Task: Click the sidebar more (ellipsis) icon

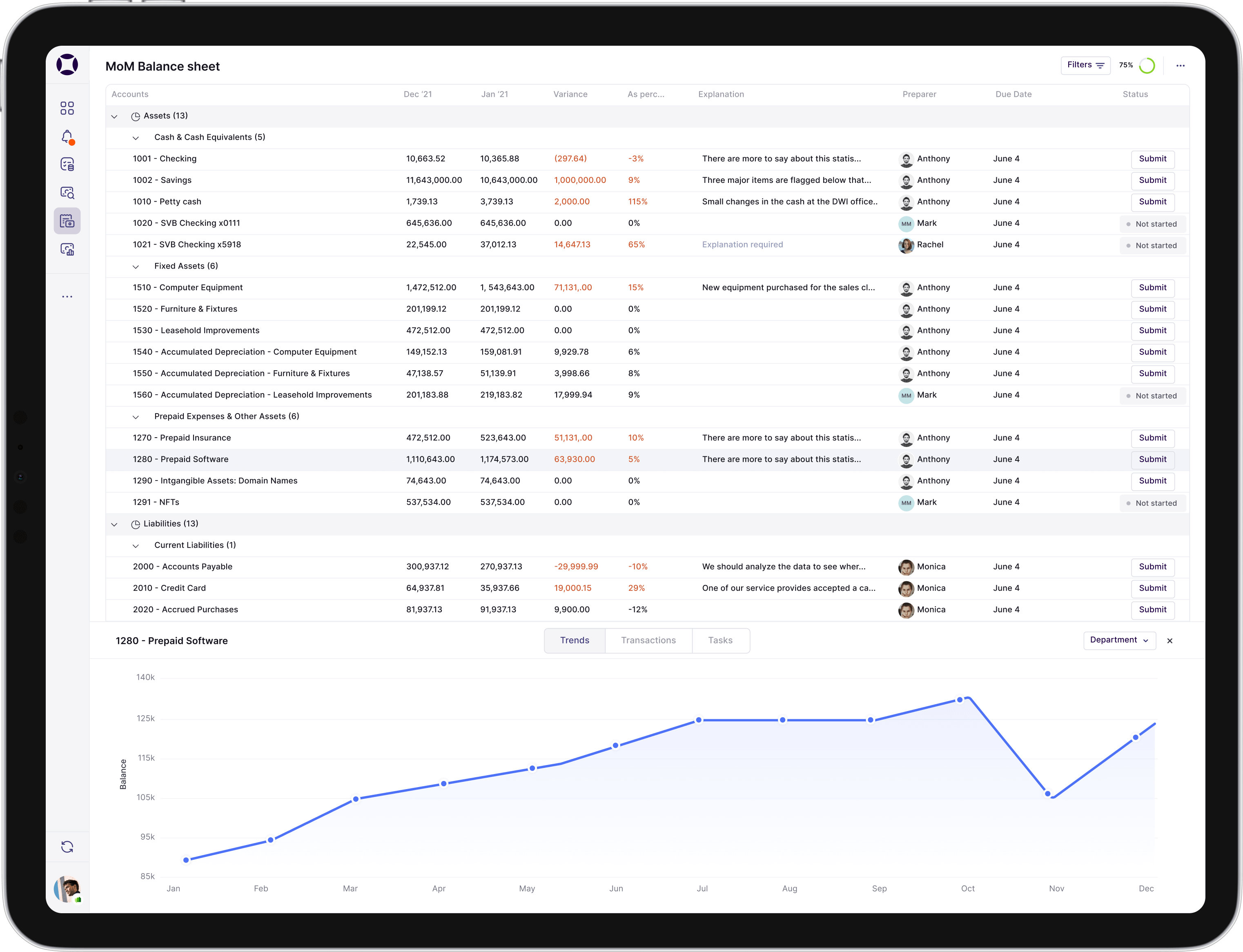Action: point(67,296)
